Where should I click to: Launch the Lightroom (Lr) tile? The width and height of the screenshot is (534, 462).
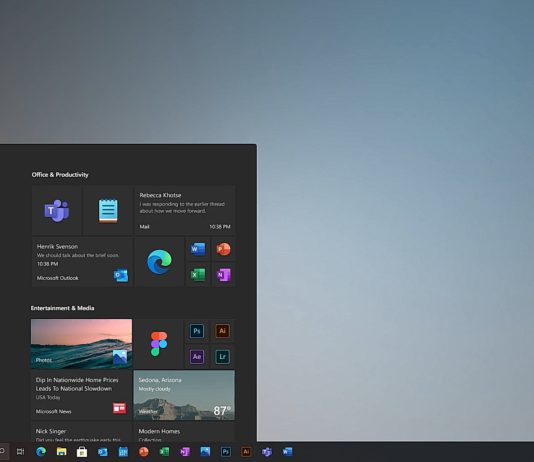222,356
